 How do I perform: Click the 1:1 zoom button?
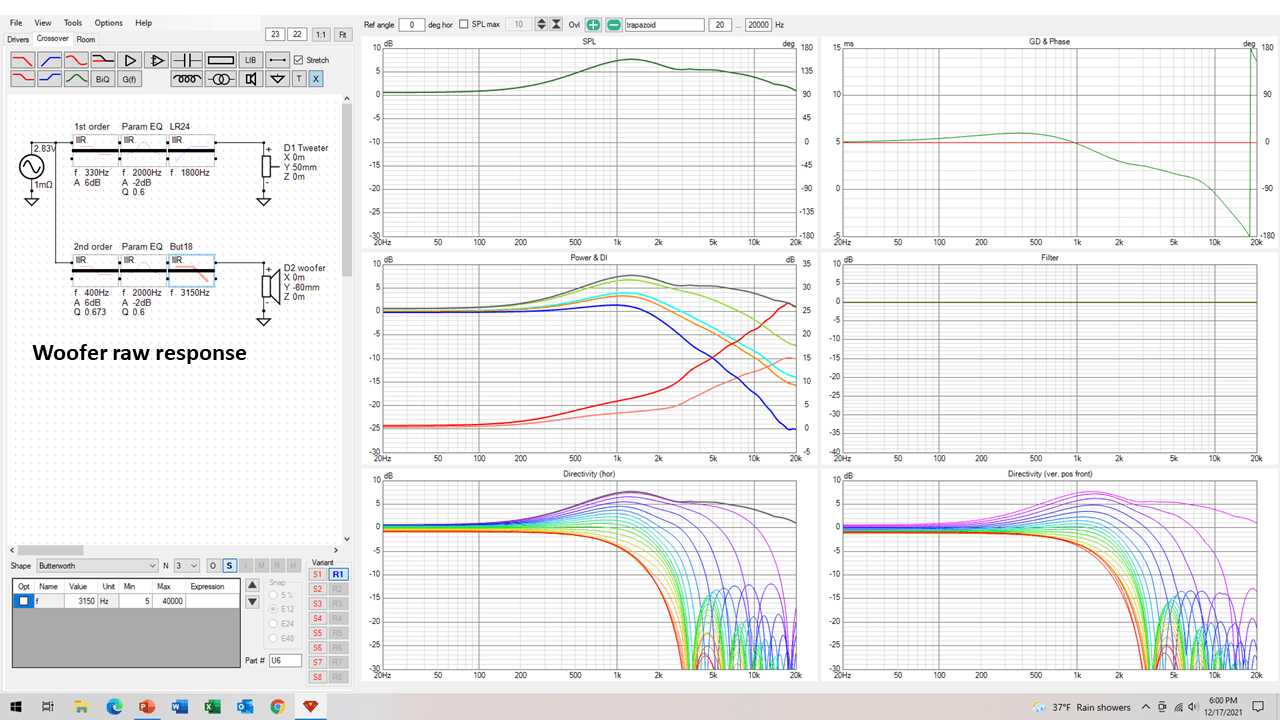pos(321,34)
